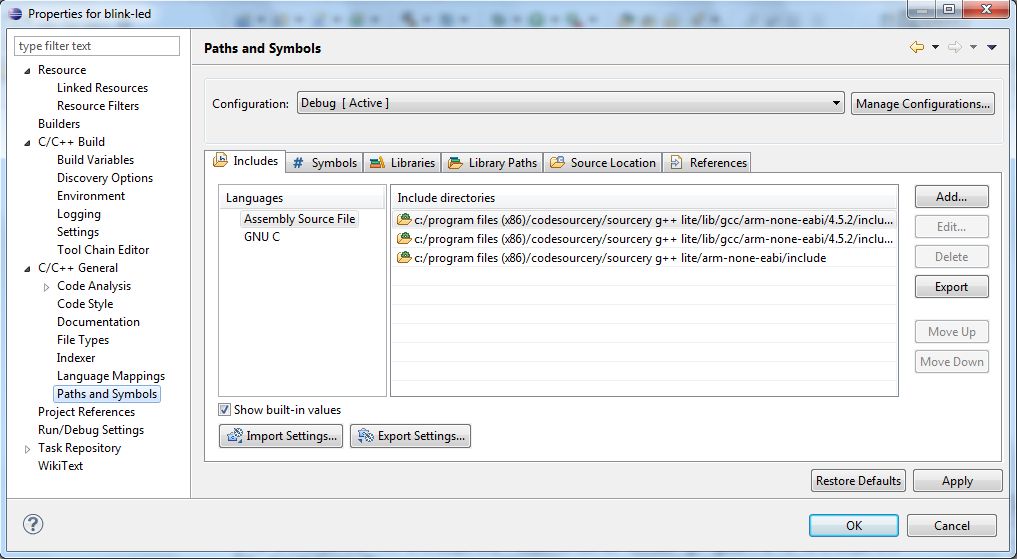This screenshot has width=1017, height=560.
Task: Select Tool Chain Editor in tree
Action: point(103,250)
